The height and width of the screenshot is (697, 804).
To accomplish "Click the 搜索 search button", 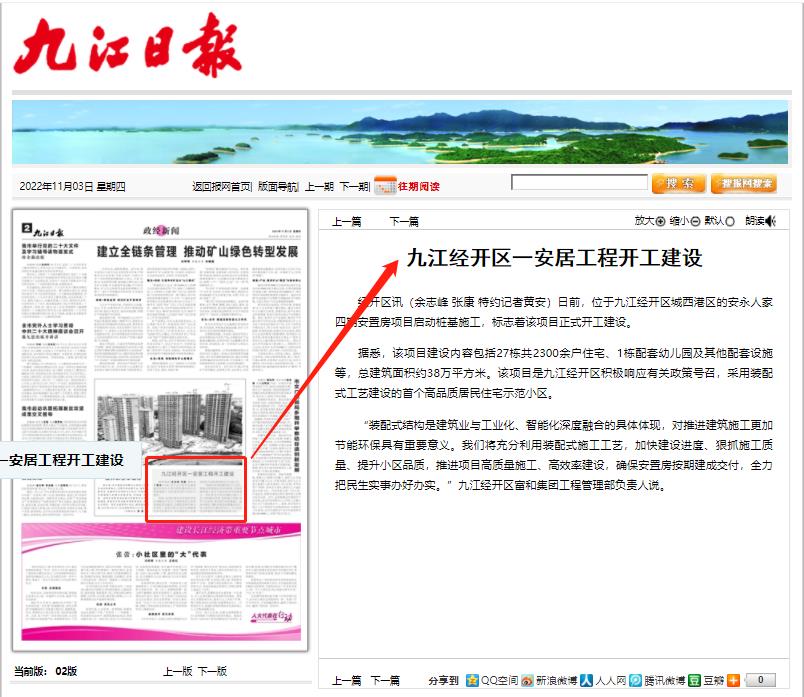I will (679, 184).
